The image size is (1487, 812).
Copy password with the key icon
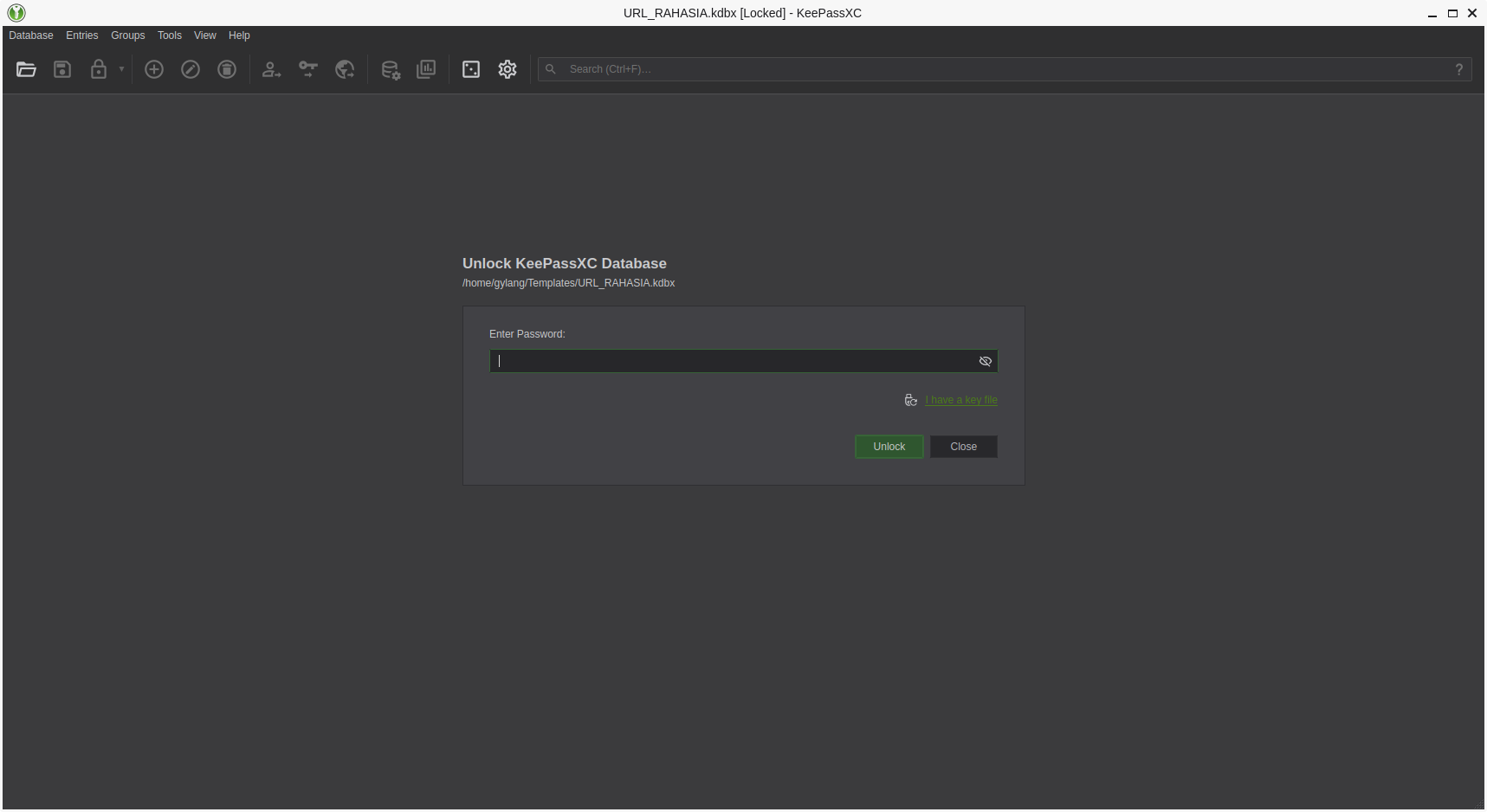(x=308, y=69)
